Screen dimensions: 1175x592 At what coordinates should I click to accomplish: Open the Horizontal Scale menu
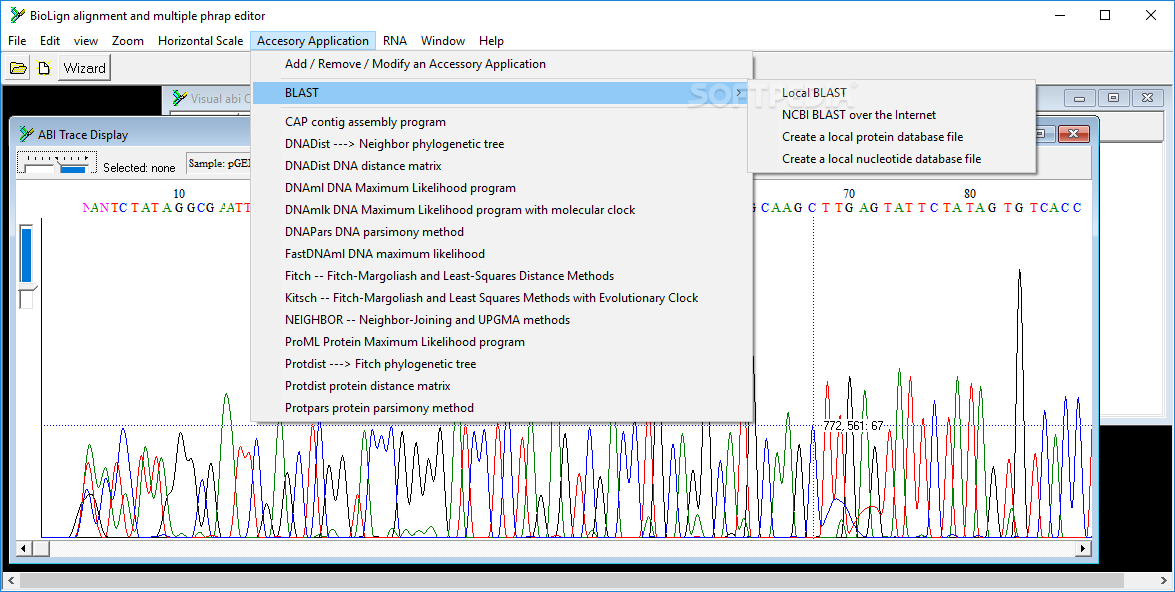tap(201, 40)
